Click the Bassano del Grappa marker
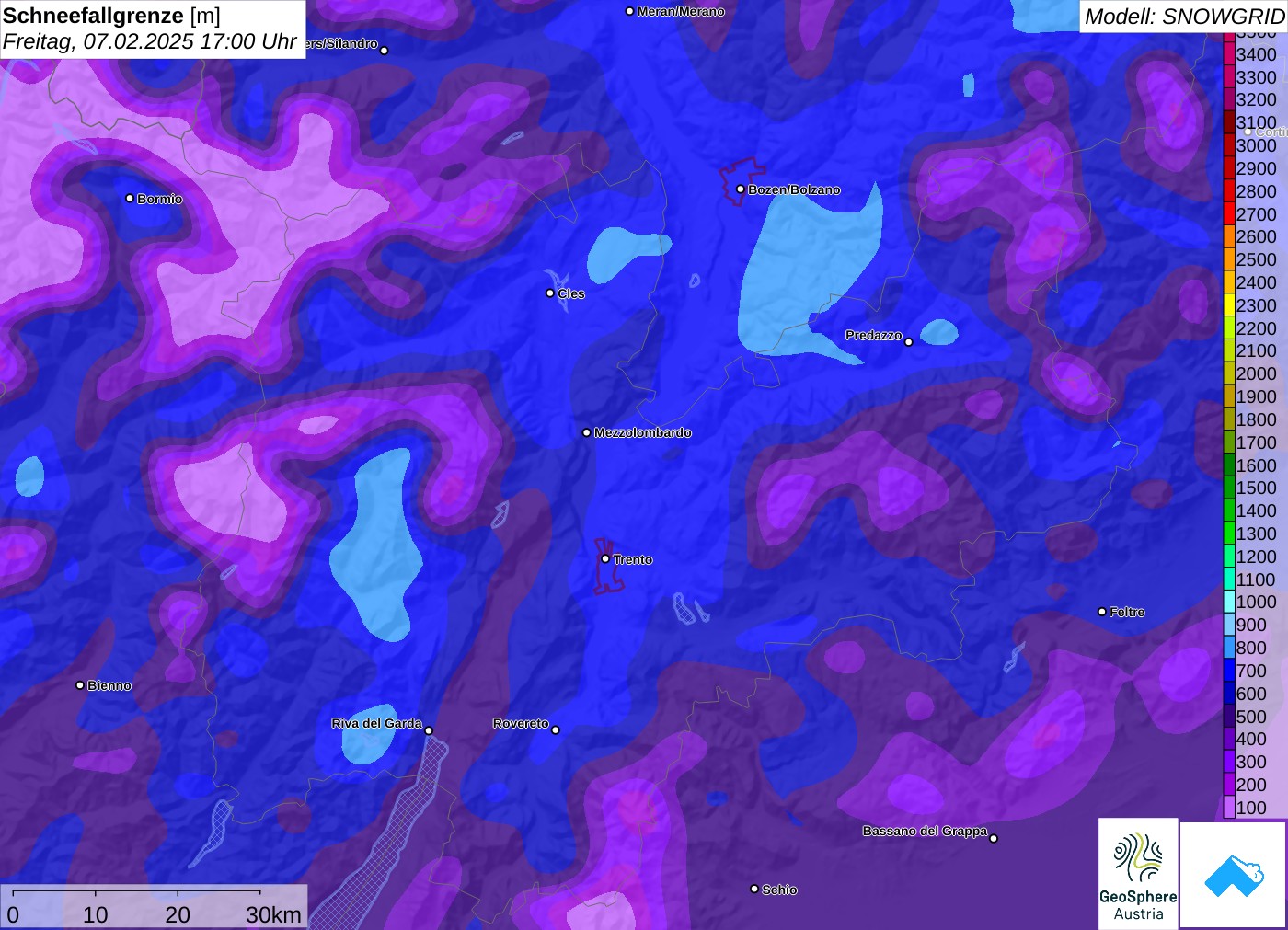 994,838
